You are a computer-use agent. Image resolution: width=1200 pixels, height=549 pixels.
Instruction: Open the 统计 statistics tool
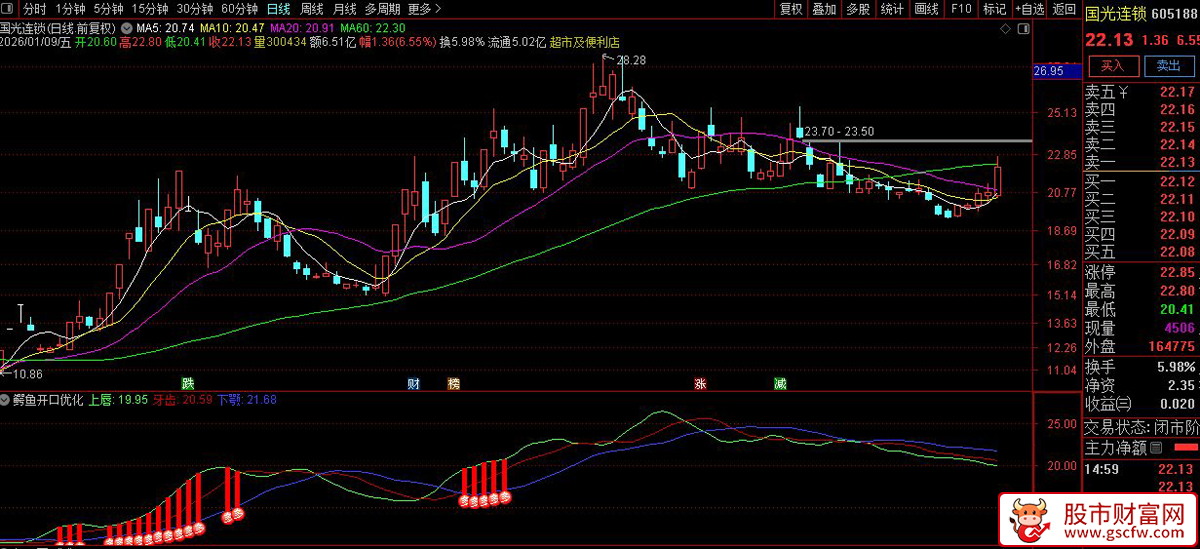pyautogui.click(x=892, y=9)
